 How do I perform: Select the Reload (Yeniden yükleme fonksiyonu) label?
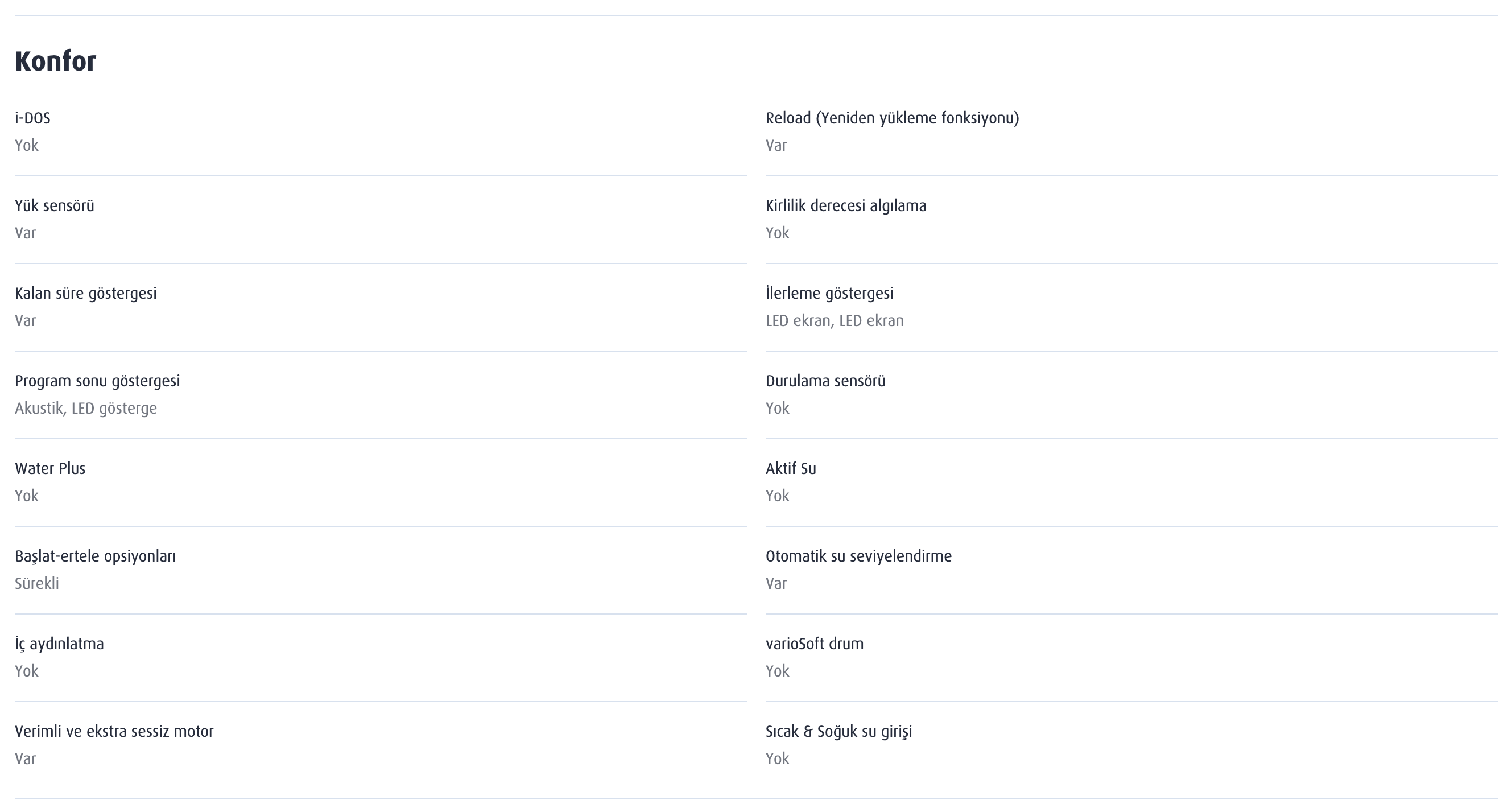(891, 118)
